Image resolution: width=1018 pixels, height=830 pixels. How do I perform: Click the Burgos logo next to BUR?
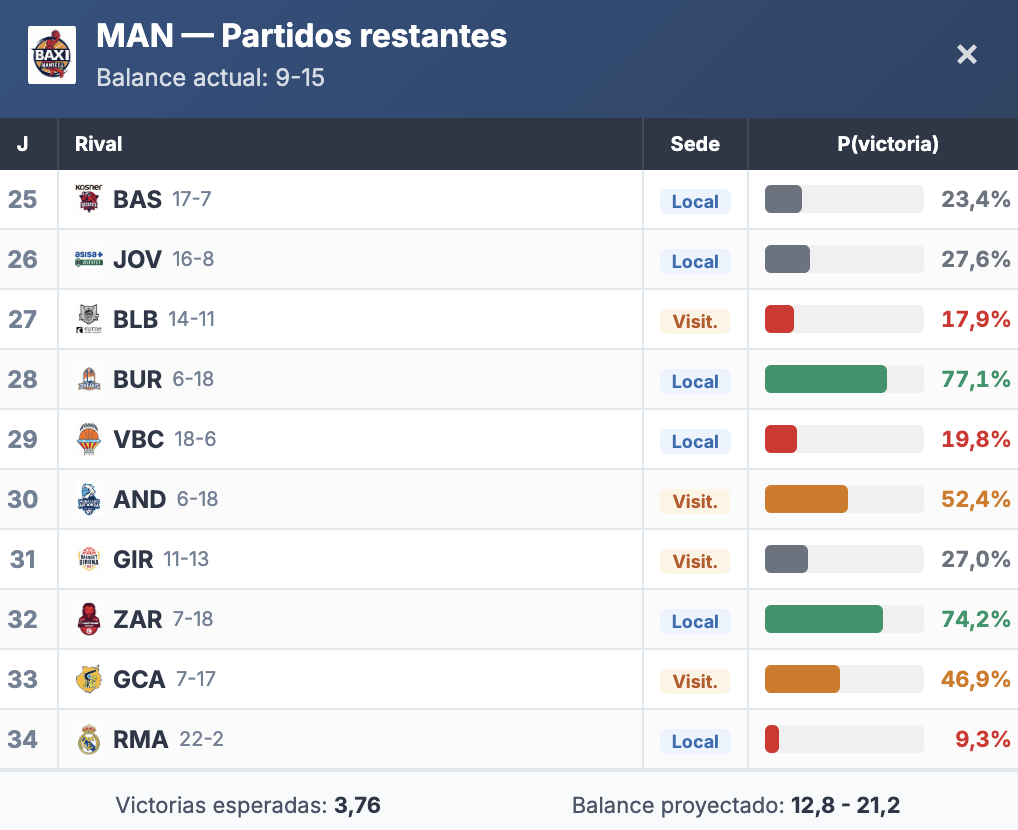[89, 379]
